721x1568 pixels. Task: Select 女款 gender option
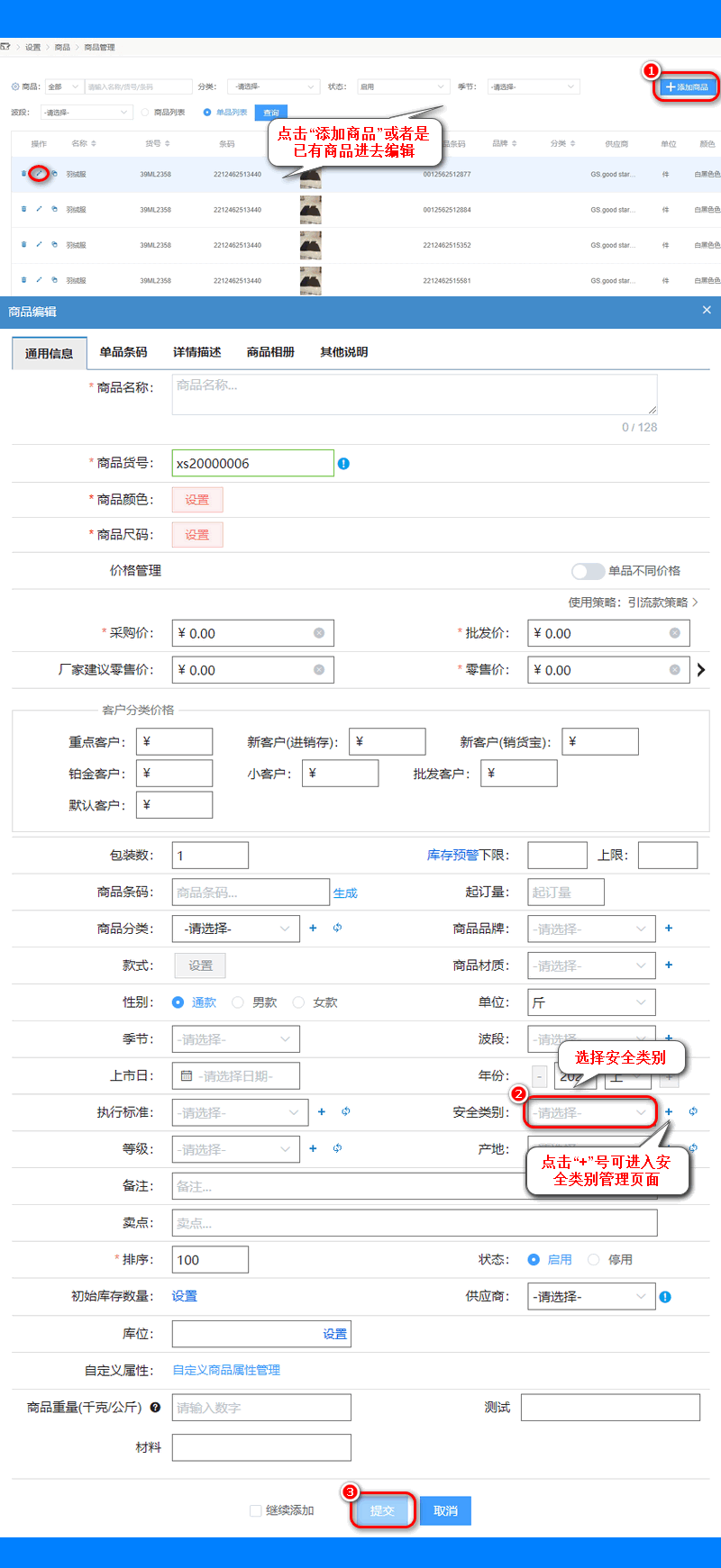[298, 1002]
